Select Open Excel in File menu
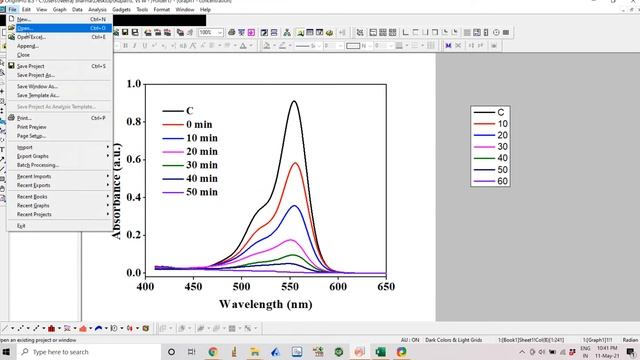Viewport: 640px width, 360px height. tap(60, 37)
